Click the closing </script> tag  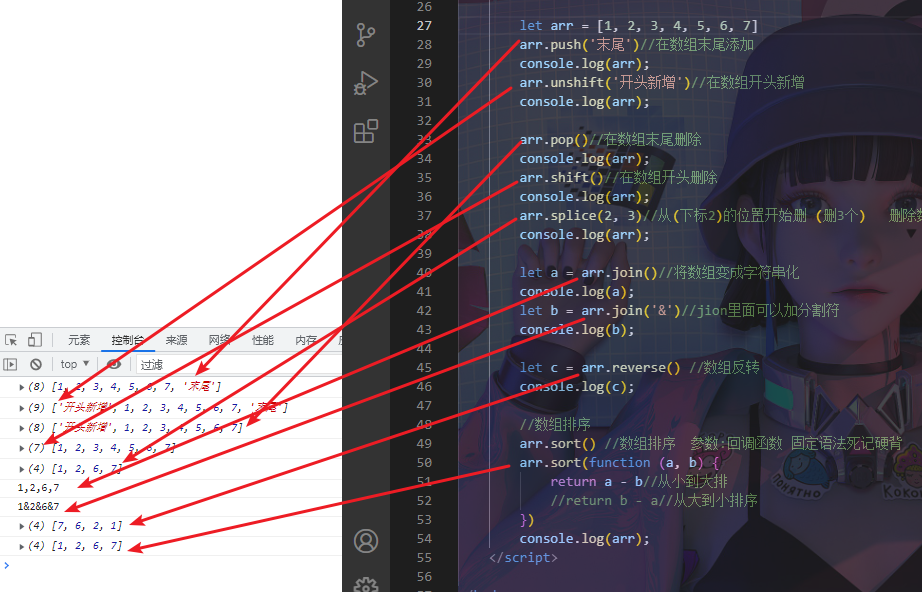523,557
